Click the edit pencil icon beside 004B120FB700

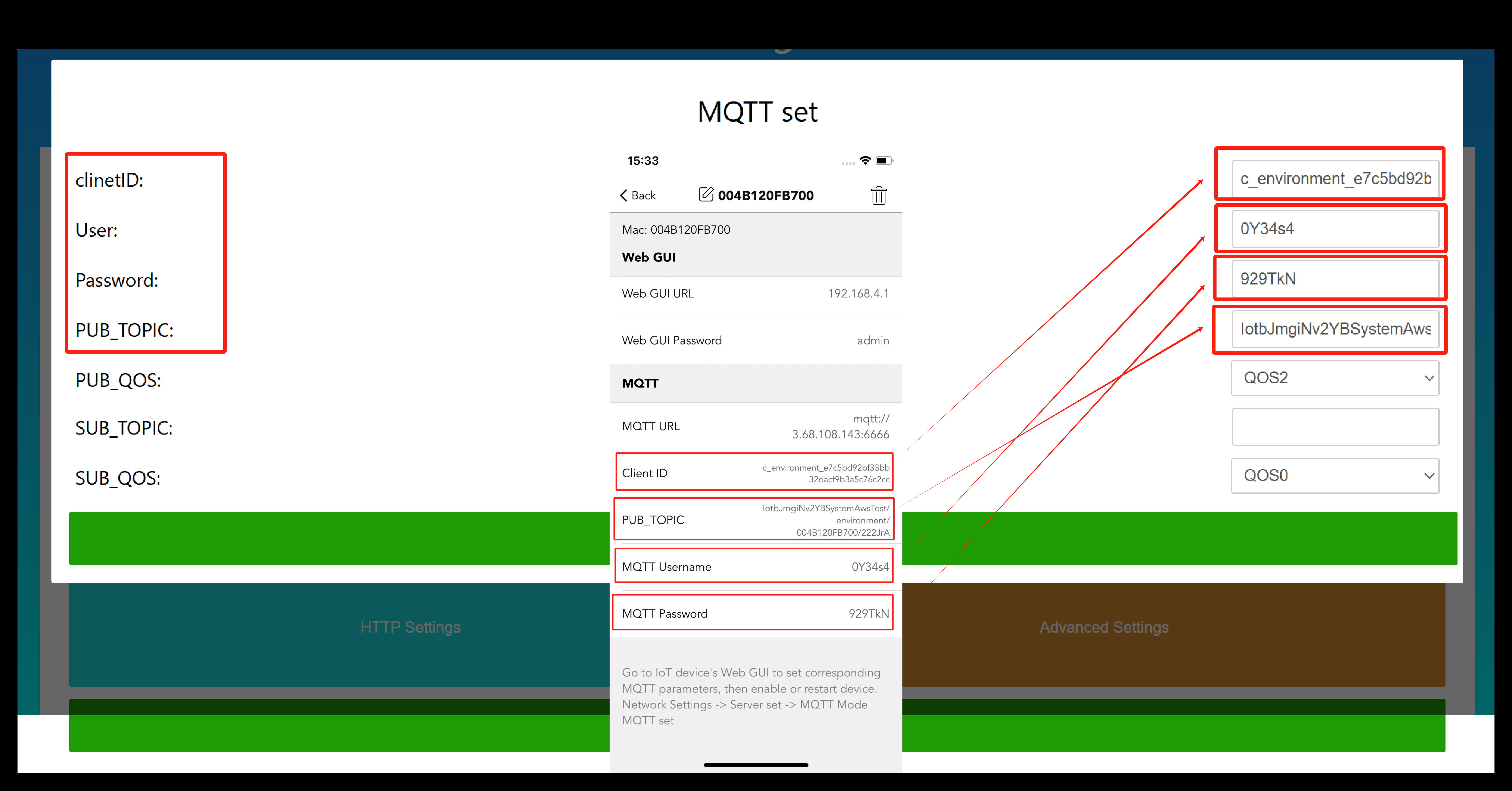tap(706, 194)
